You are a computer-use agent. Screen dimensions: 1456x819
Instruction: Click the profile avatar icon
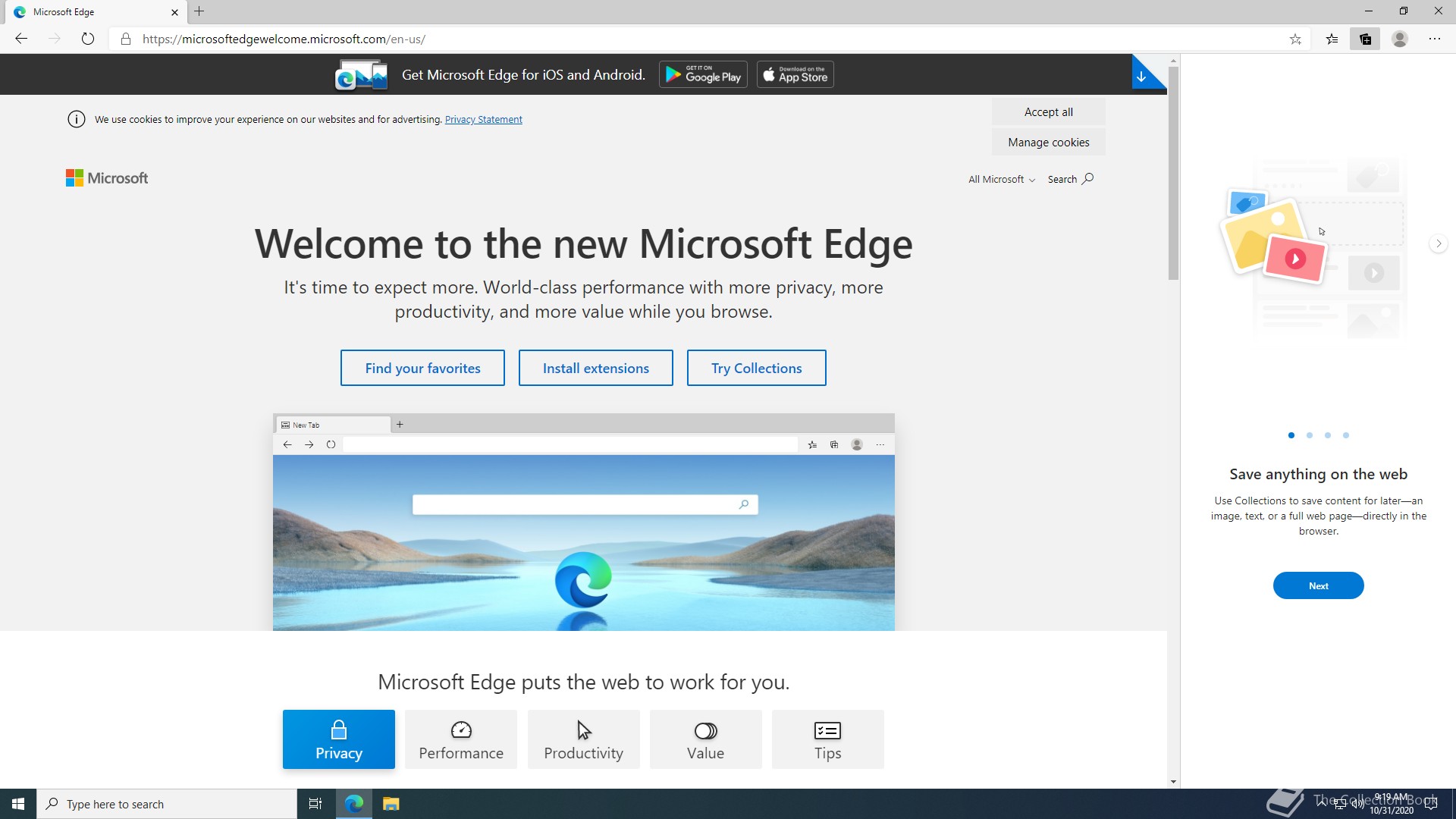(1400, 39)
